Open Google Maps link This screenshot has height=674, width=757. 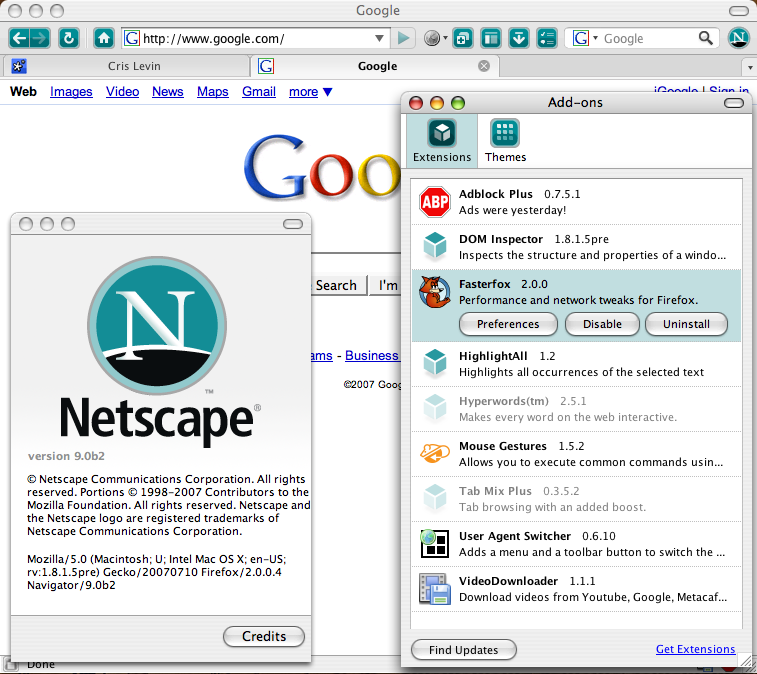[x=212, y=92]
